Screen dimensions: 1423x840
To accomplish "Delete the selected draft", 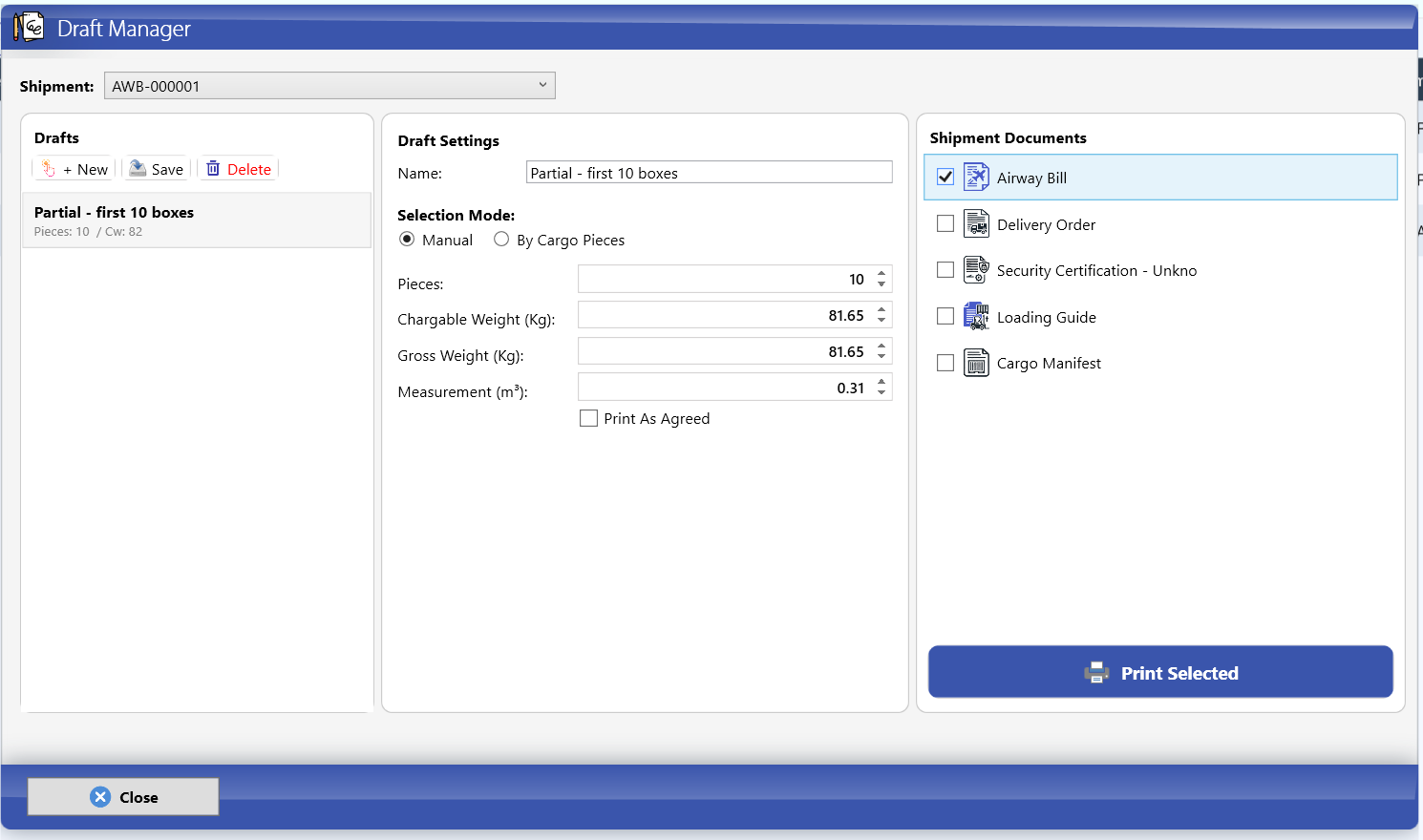I will click(x=239, y=169).
